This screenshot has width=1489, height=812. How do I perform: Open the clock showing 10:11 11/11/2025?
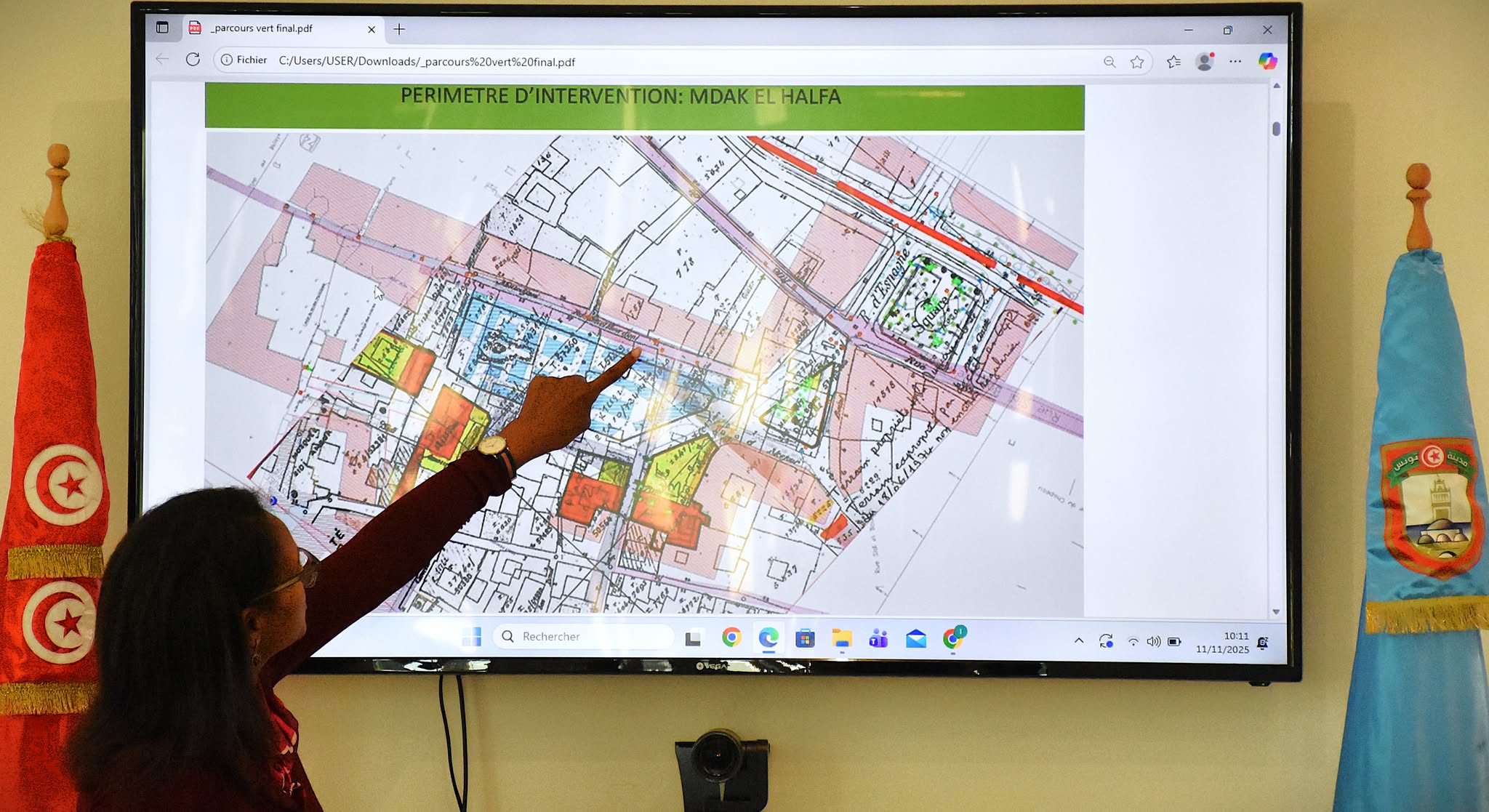pyautogui.click(x=1222, y=643)
